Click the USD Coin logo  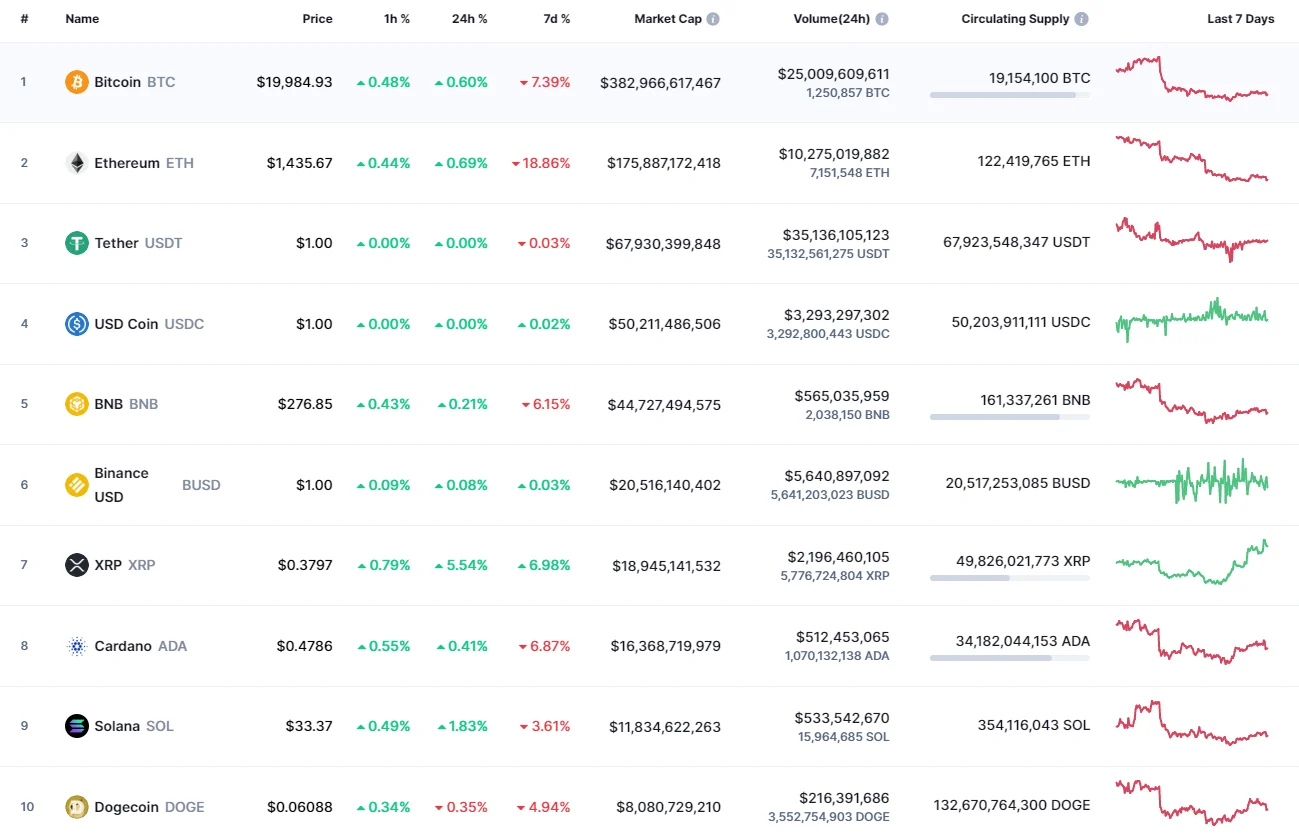76,323
